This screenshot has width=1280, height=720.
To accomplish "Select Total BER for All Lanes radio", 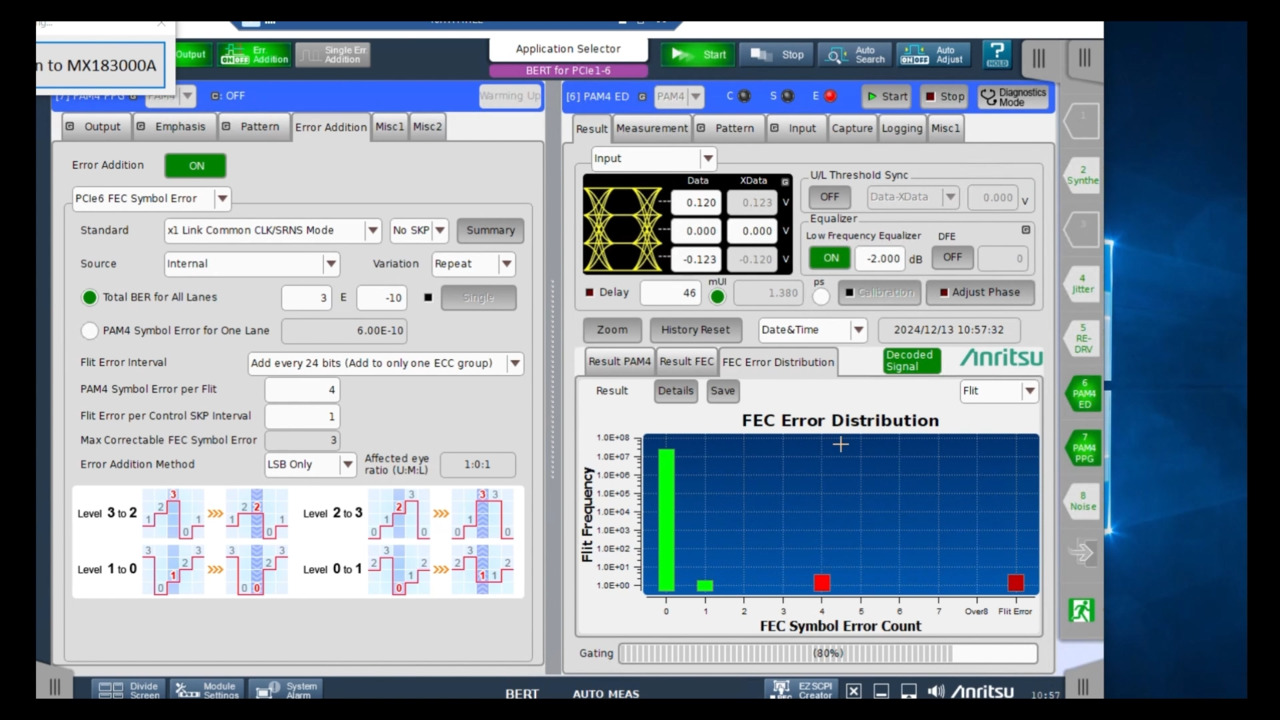I will (x=90, y=297).
